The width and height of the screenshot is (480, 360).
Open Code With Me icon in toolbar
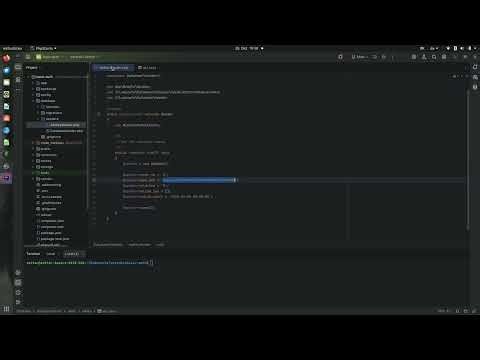(424, 57)
